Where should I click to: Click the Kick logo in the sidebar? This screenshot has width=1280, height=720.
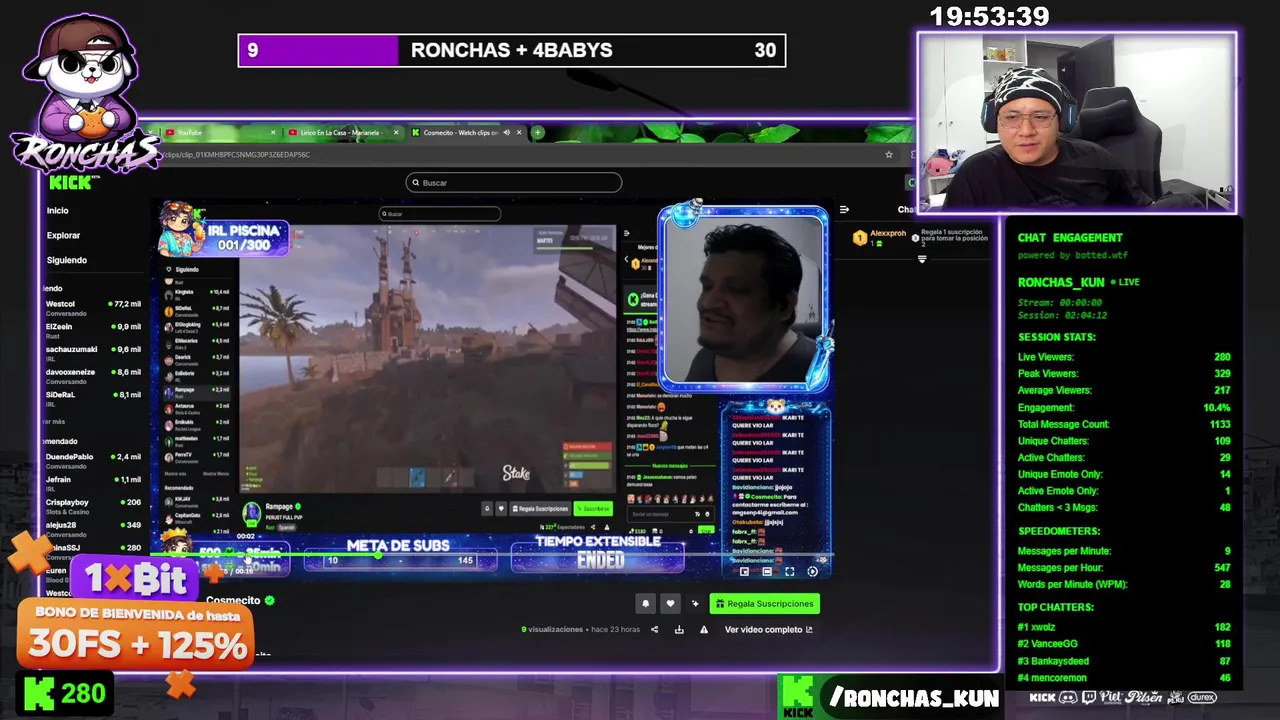point(70,182)
